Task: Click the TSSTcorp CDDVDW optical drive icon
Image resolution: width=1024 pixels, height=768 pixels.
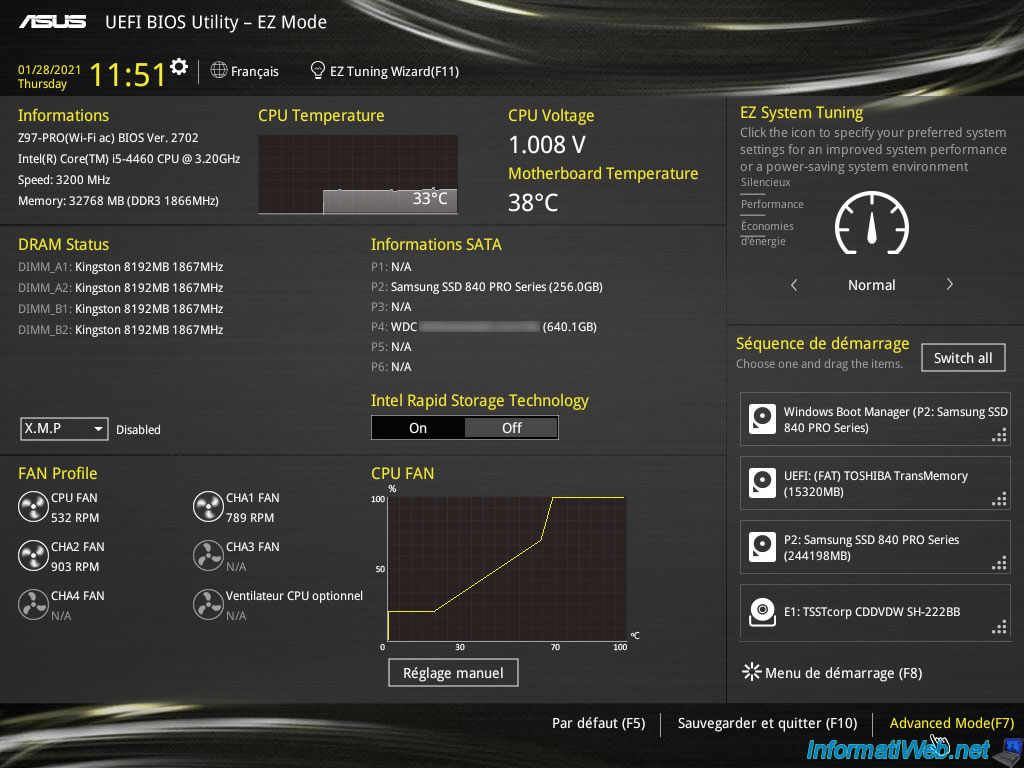Action: [x=762, y=612]
